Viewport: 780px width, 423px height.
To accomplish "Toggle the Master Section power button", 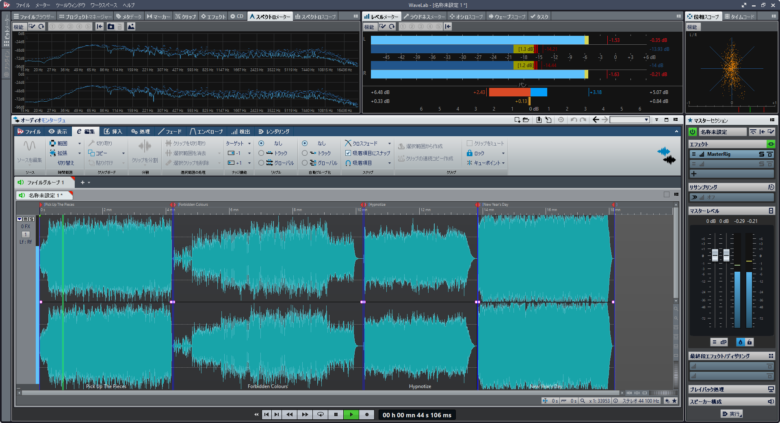I will click(x=692, y=131).
